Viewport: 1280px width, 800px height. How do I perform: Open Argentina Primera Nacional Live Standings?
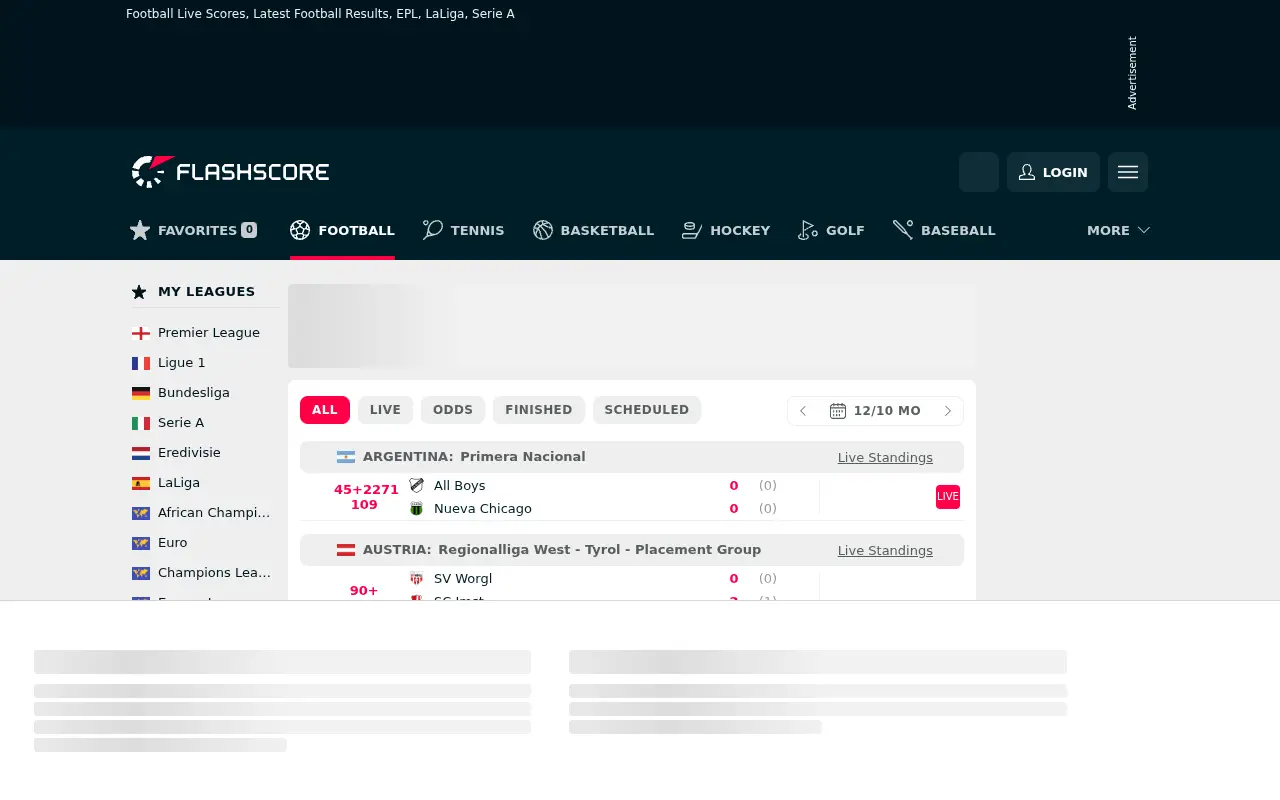click(885, 457)
